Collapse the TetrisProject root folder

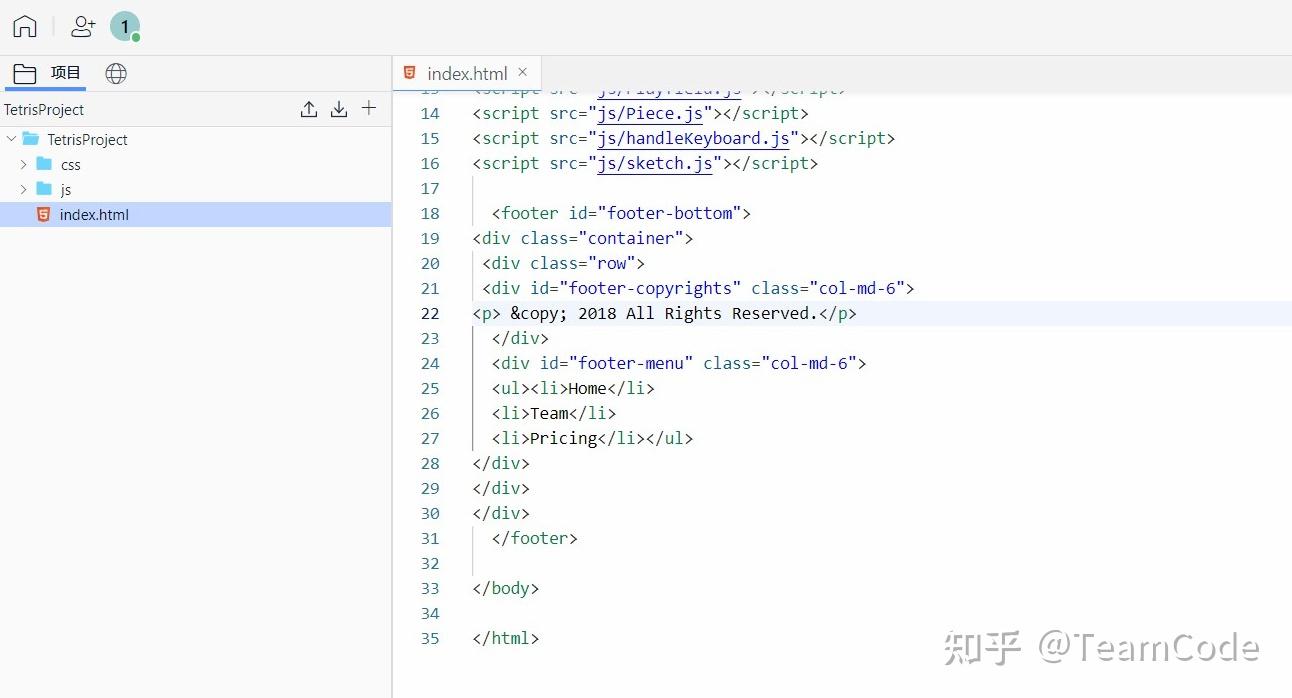click(x=10, y=140)
